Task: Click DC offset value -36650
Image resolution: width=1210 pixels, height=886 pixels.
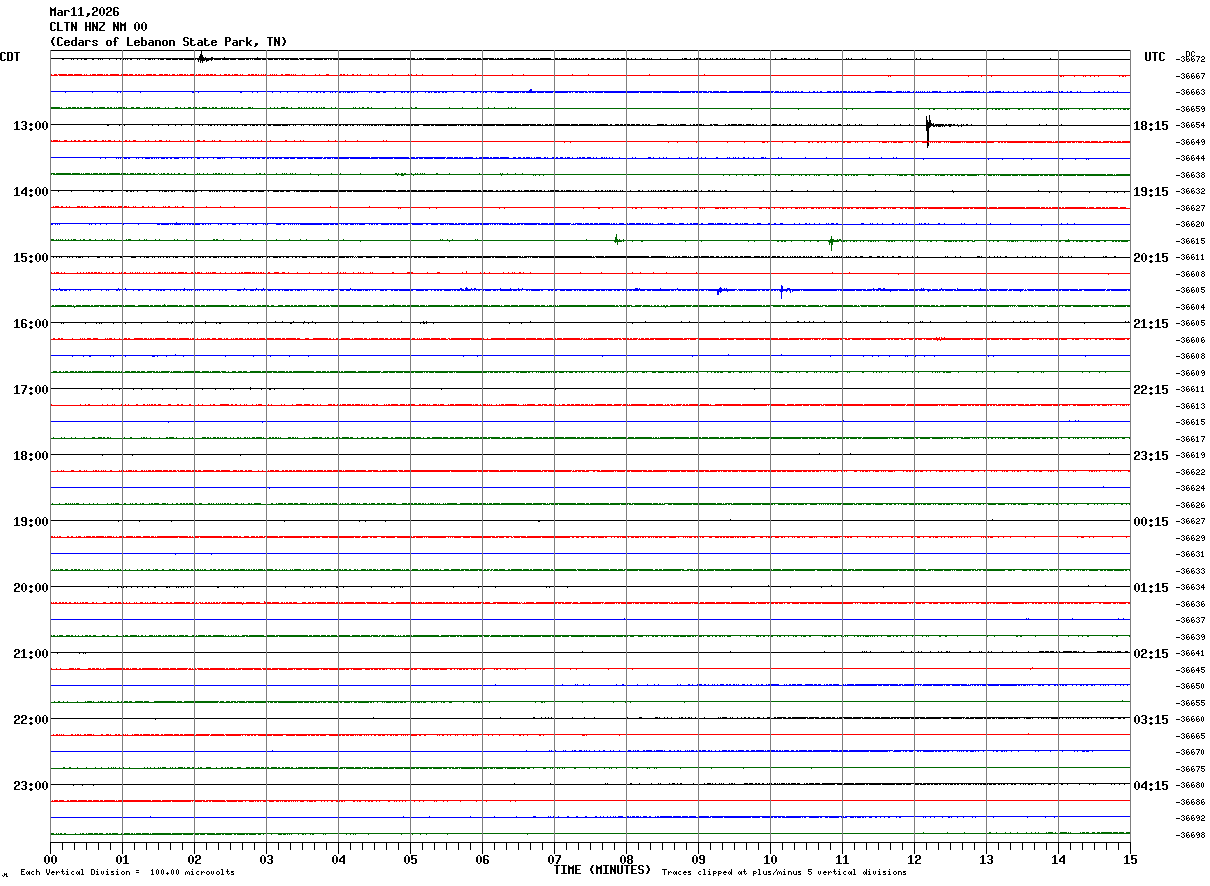Action: 1191,686
